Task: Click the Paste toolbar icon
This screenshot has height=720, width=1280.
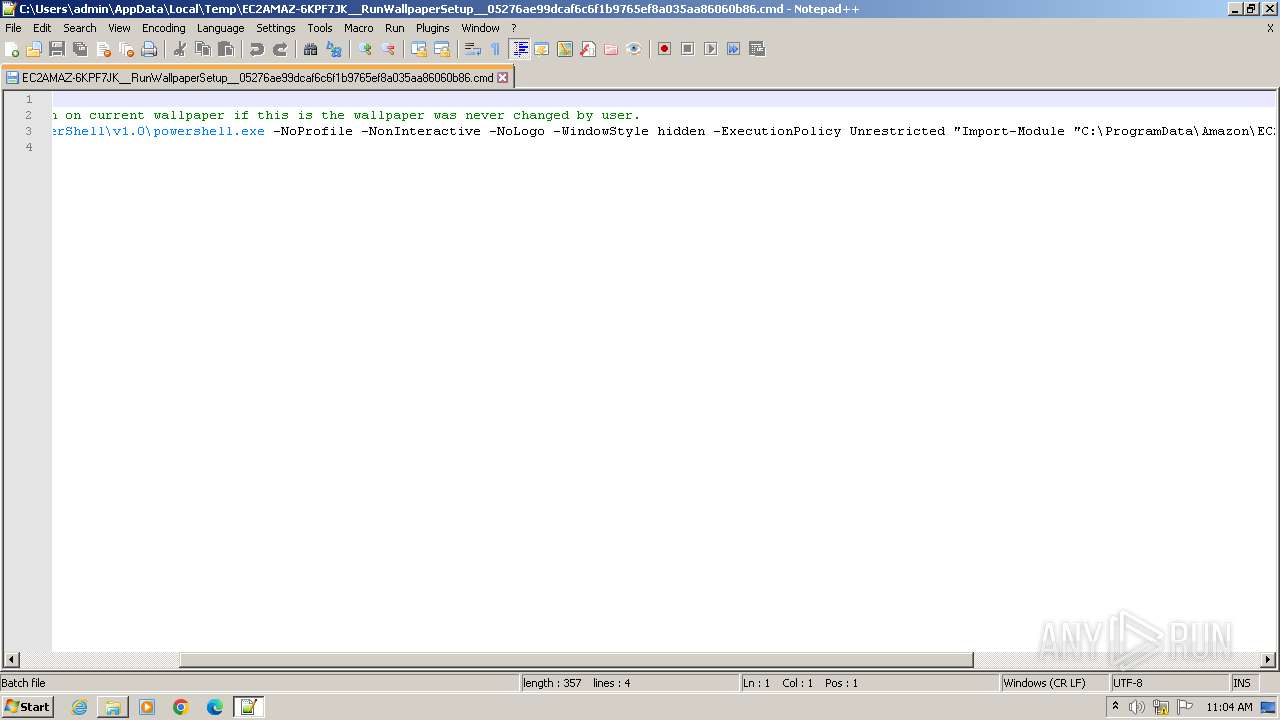Action: pos(226,49)
